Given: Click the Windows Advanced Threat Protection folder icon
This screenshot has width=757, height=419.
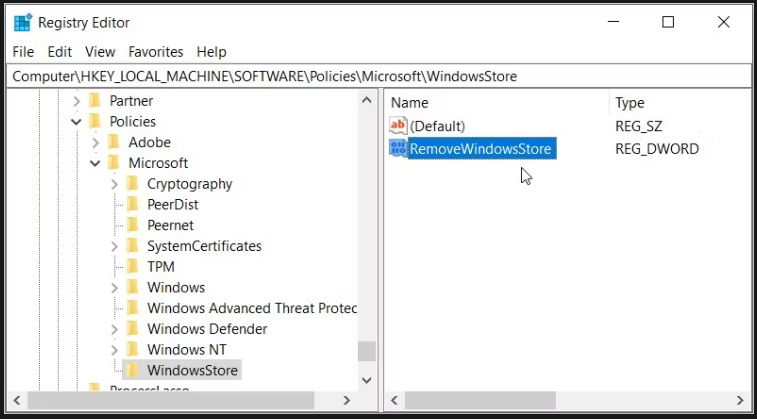Looking at the screenshot, I should click(133, 308).
